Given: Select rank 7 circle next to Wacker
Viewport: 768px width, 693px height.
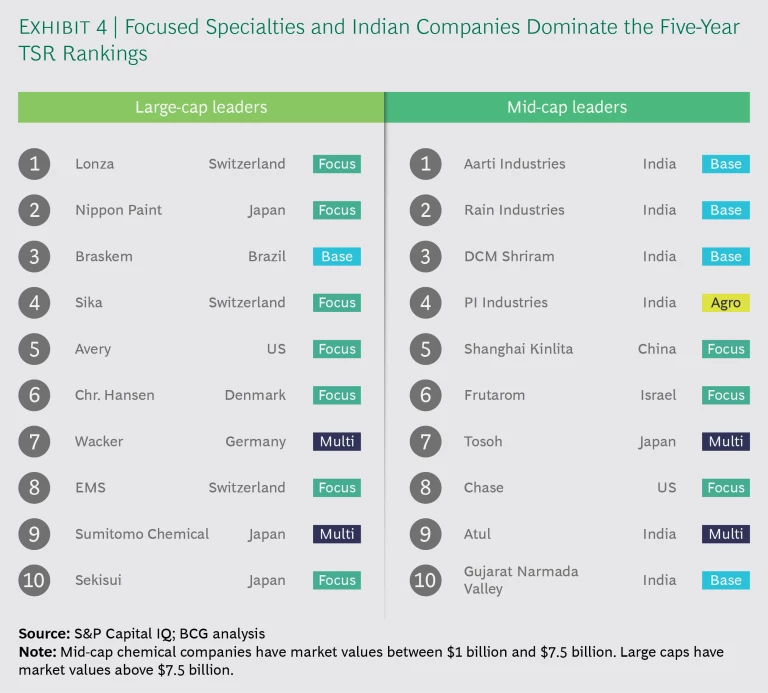Looking at the screenshot, I should (34, 442).
